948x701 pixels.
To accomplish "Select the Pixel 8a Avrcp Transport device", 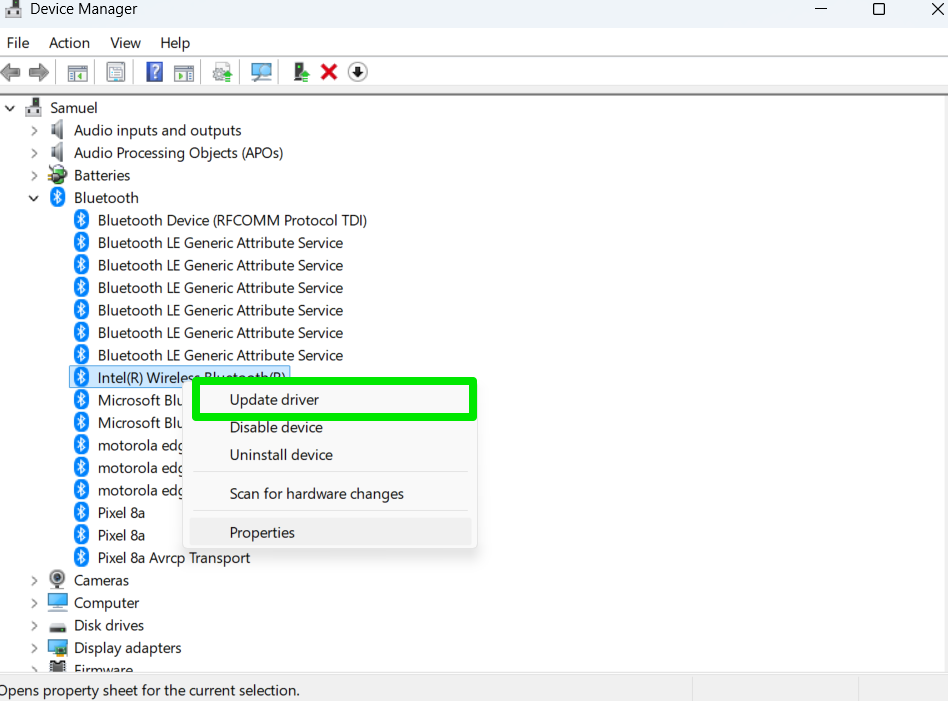I will (x=174, y=558).
